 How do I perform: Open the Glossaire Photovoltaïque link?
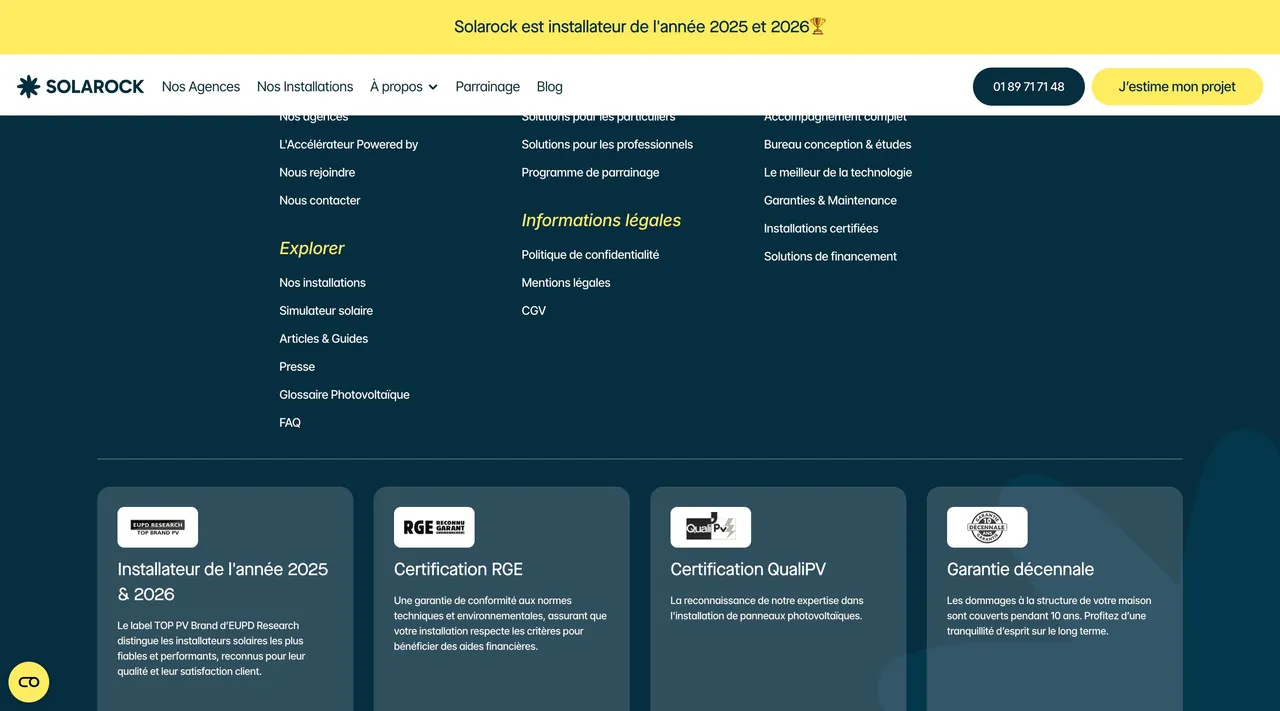pyautogui.click(x=345, y=395)
